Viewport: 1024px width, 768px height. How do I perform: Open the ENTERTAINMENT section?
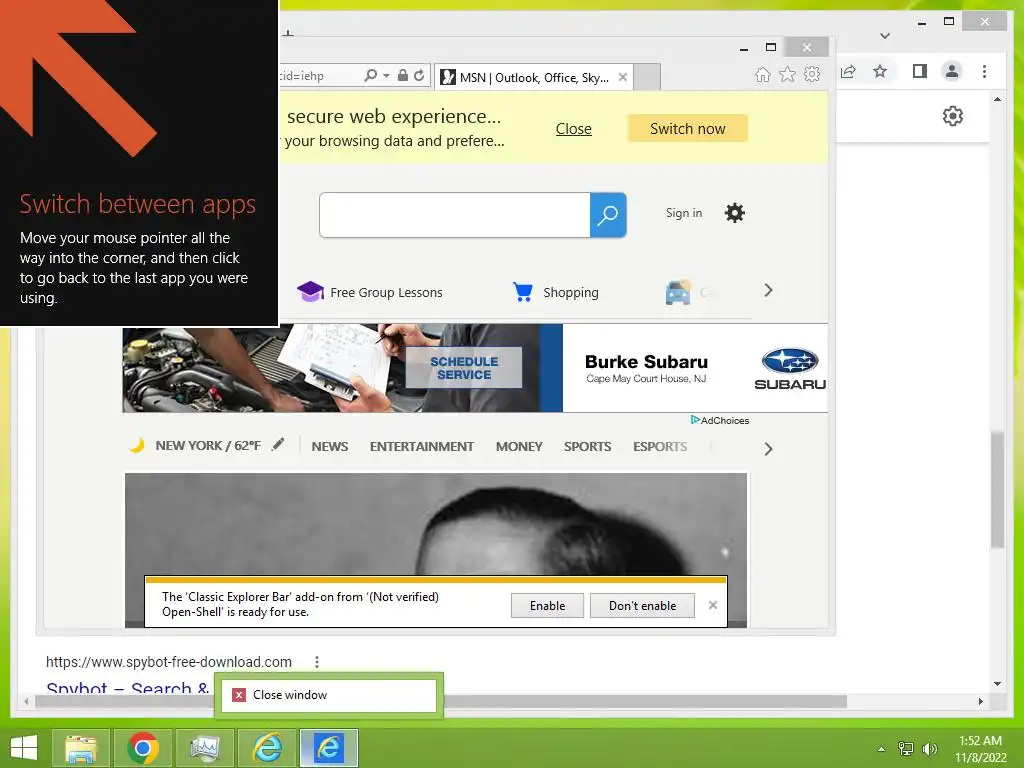[x=422, y=447]
